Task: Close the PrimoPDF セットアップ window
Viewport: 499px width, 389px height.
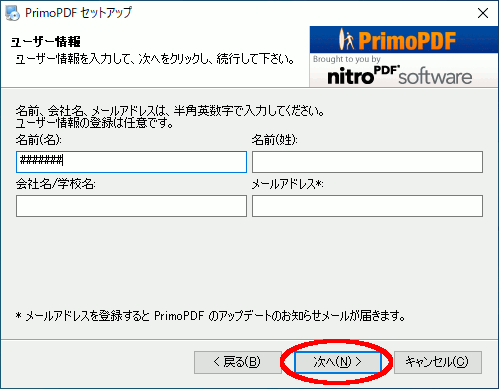Action: (x=483, y=13)
